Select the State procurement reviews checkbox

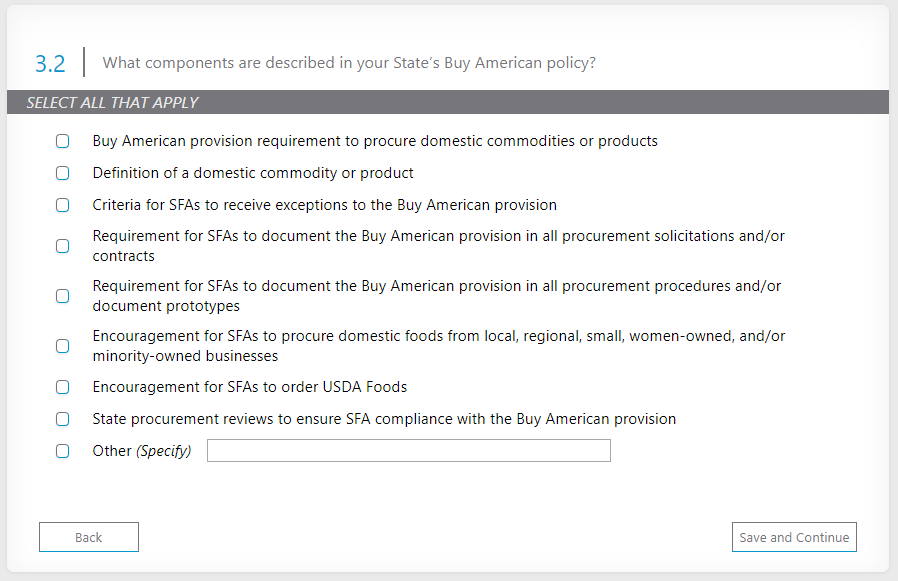(63, 419)
